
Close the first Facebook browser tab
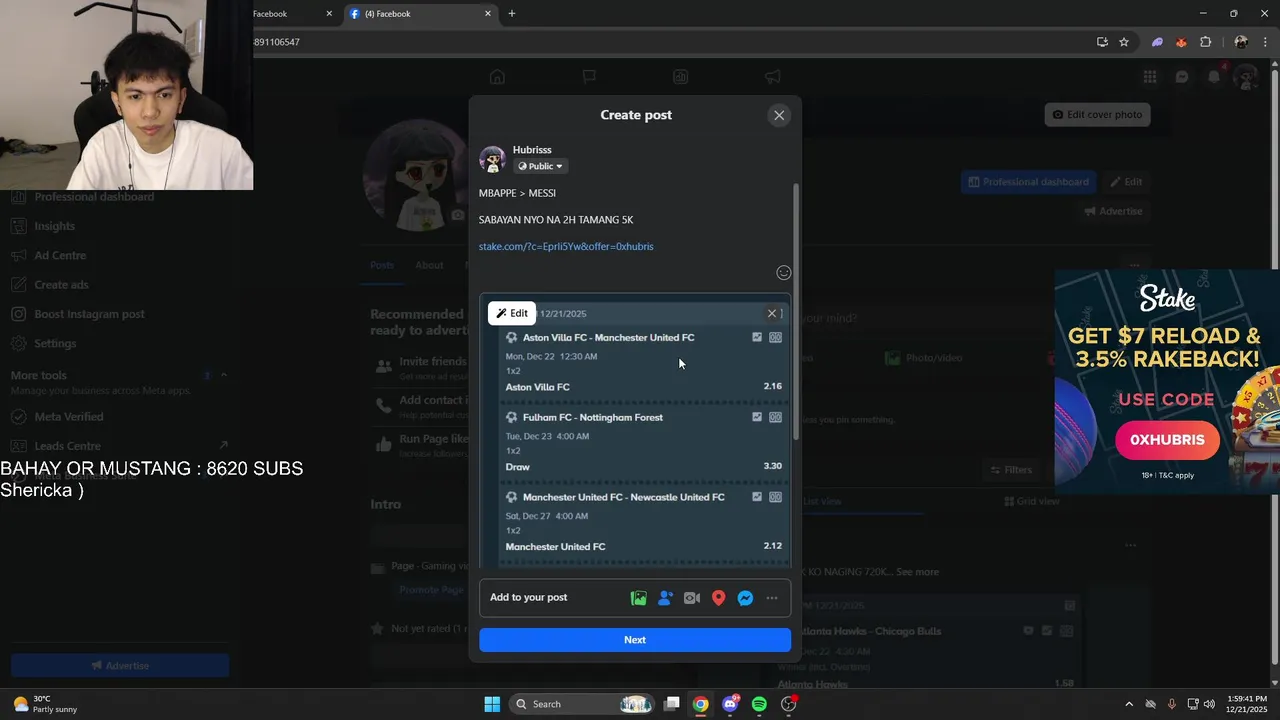coord(329,14)
